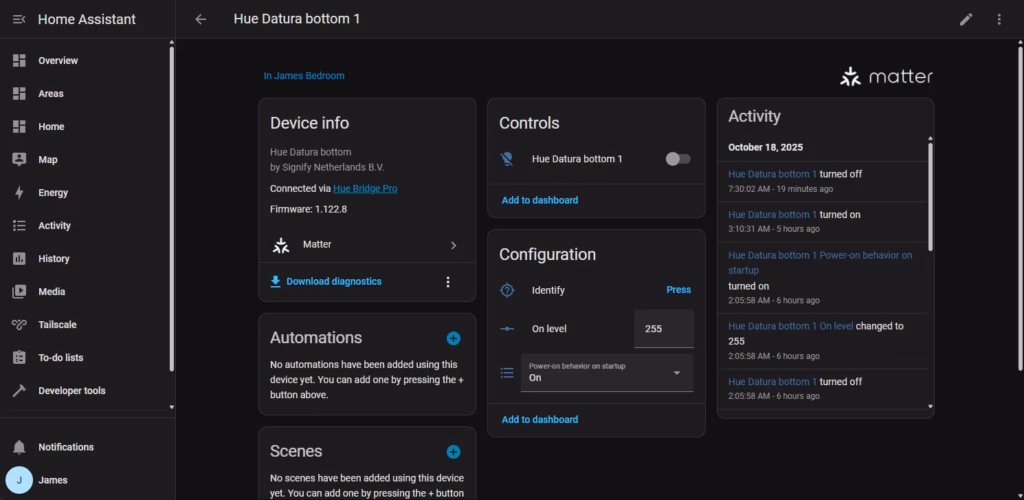Open To-do lists from the sidebar
1024x500 pixels.
click(60, 358)
